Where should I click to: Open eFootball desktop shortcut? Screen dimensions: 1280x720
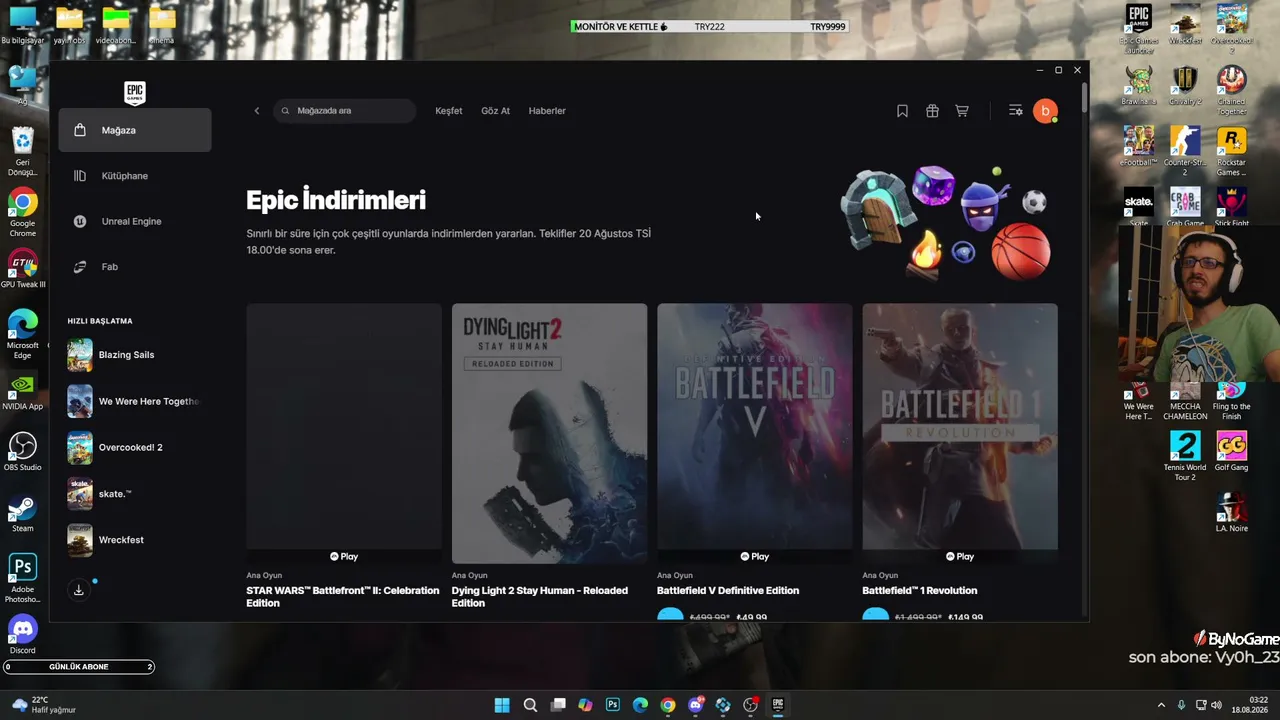pyautogui.click(x=1139, y=146)
